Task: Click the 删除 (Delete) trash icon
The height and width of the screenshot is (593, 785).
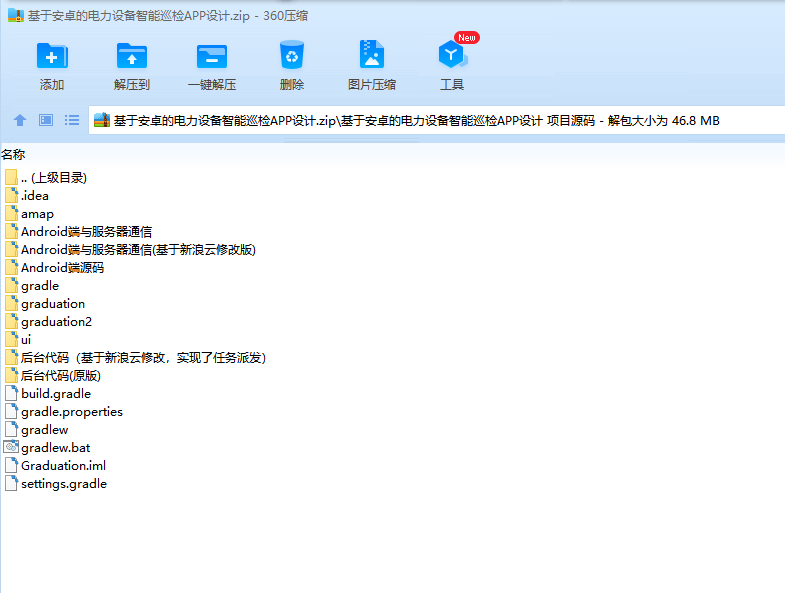Action: tap(292, 56)
